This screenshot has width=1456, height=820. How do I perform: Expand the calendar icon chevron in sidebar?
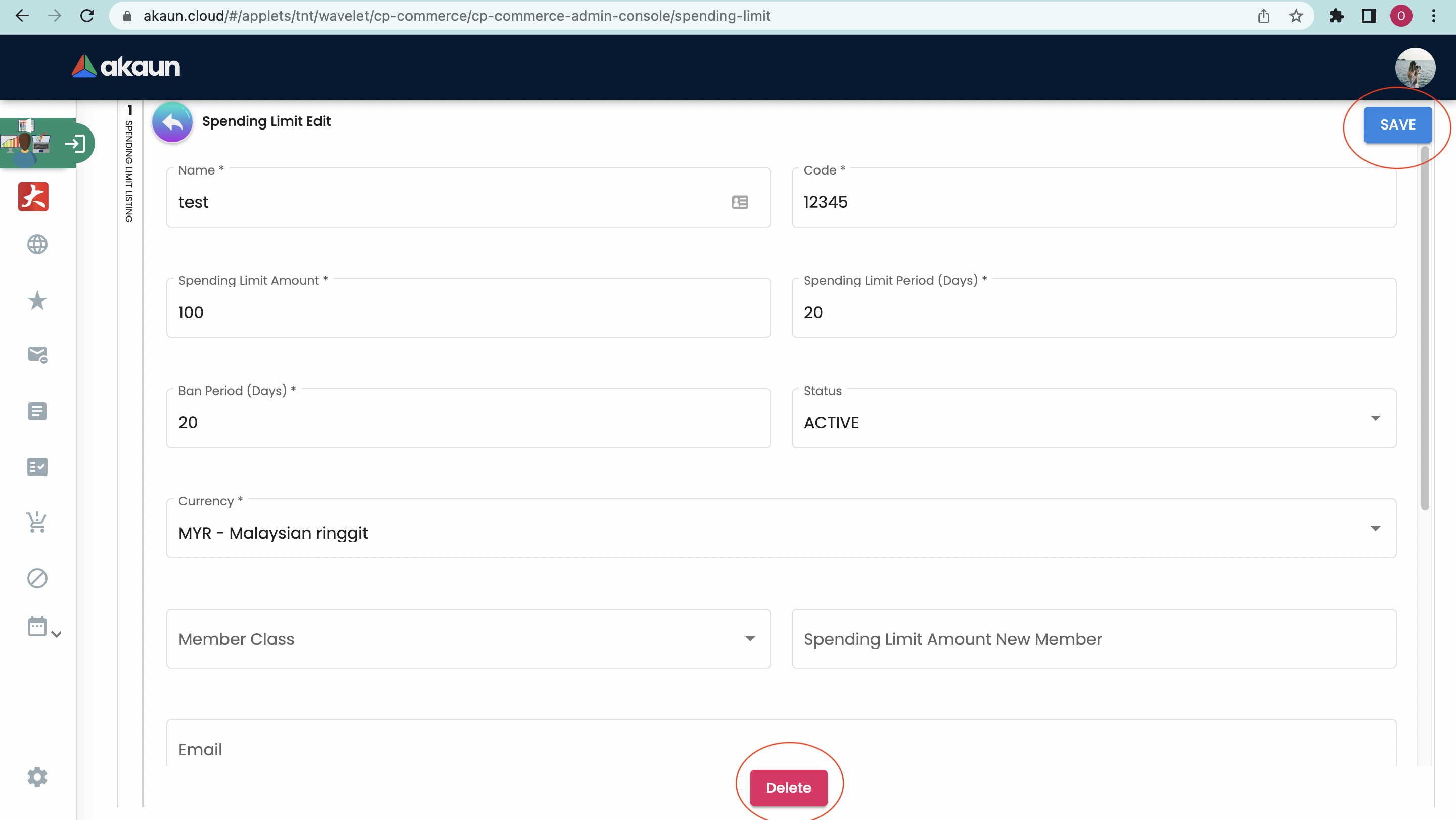pos(56,634)
